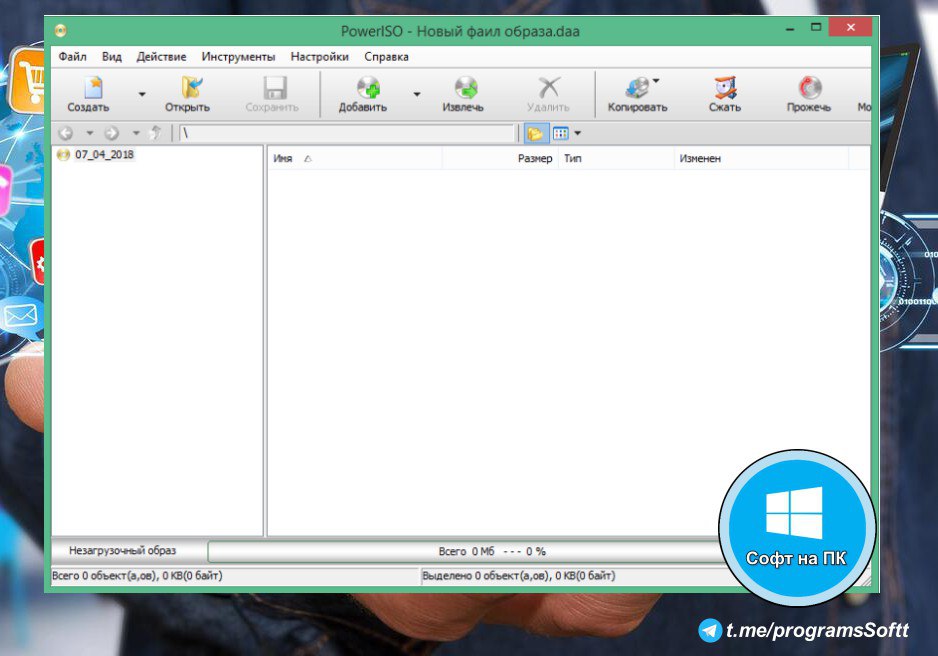Image resolution: width=938 pixels, height=656 pixels.
Task: Click the Извлечь (Extract) icon
Action: (463, 89)
